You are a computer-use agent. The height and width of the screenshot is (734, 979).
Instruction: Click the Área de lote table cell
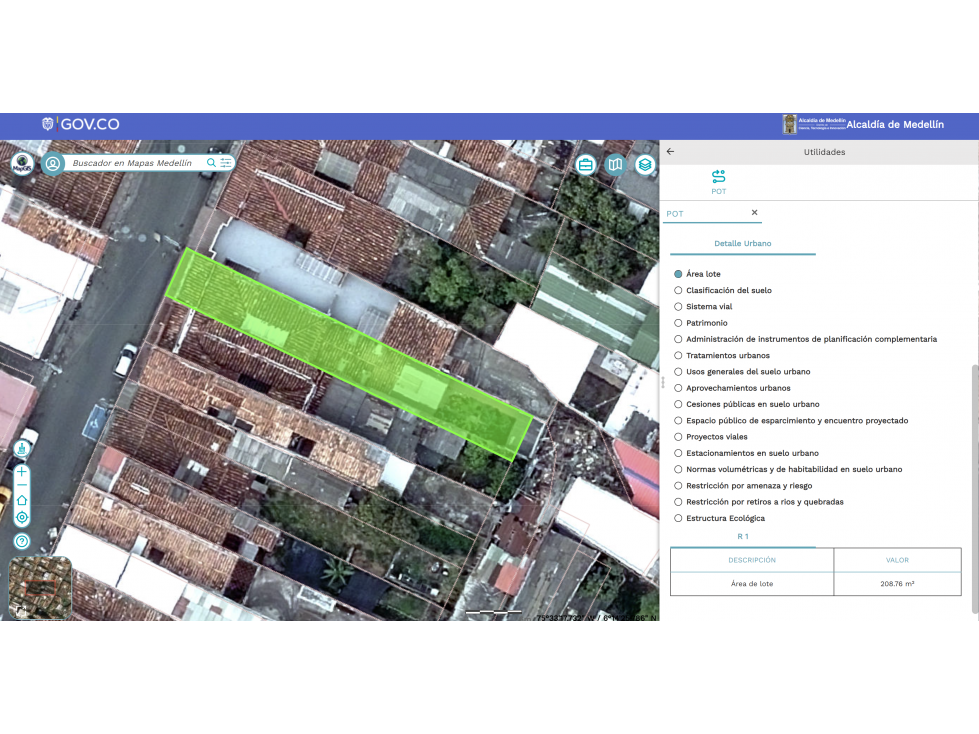pos(752,584)
